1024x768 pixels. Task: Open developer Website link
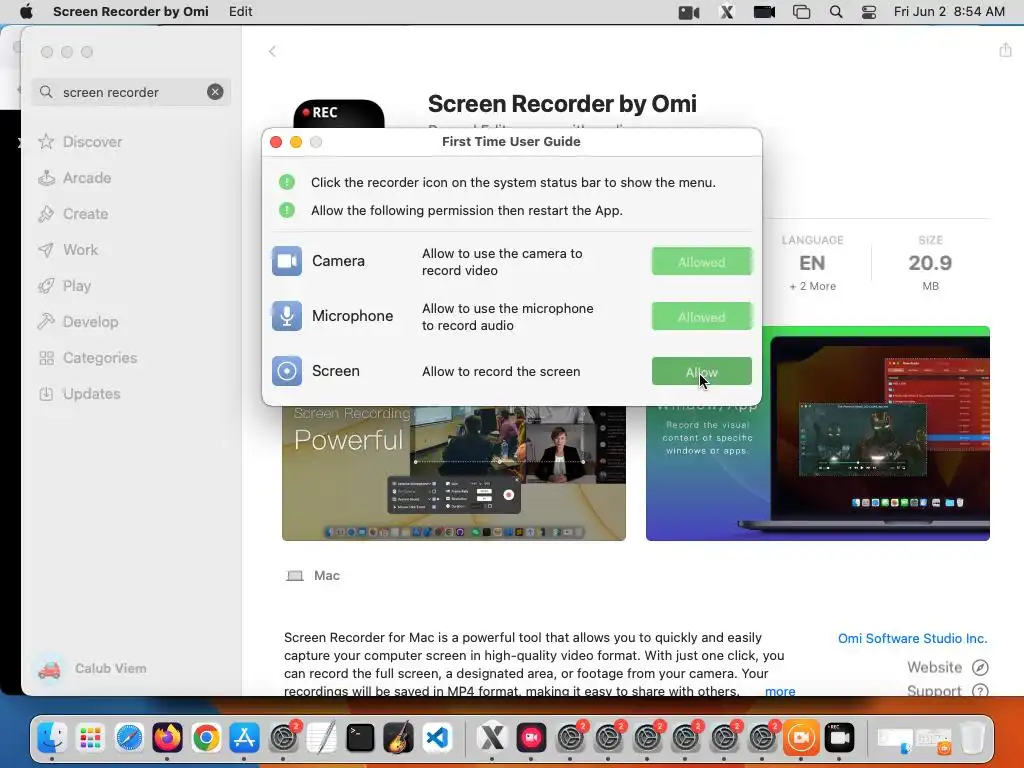[947, 667]
